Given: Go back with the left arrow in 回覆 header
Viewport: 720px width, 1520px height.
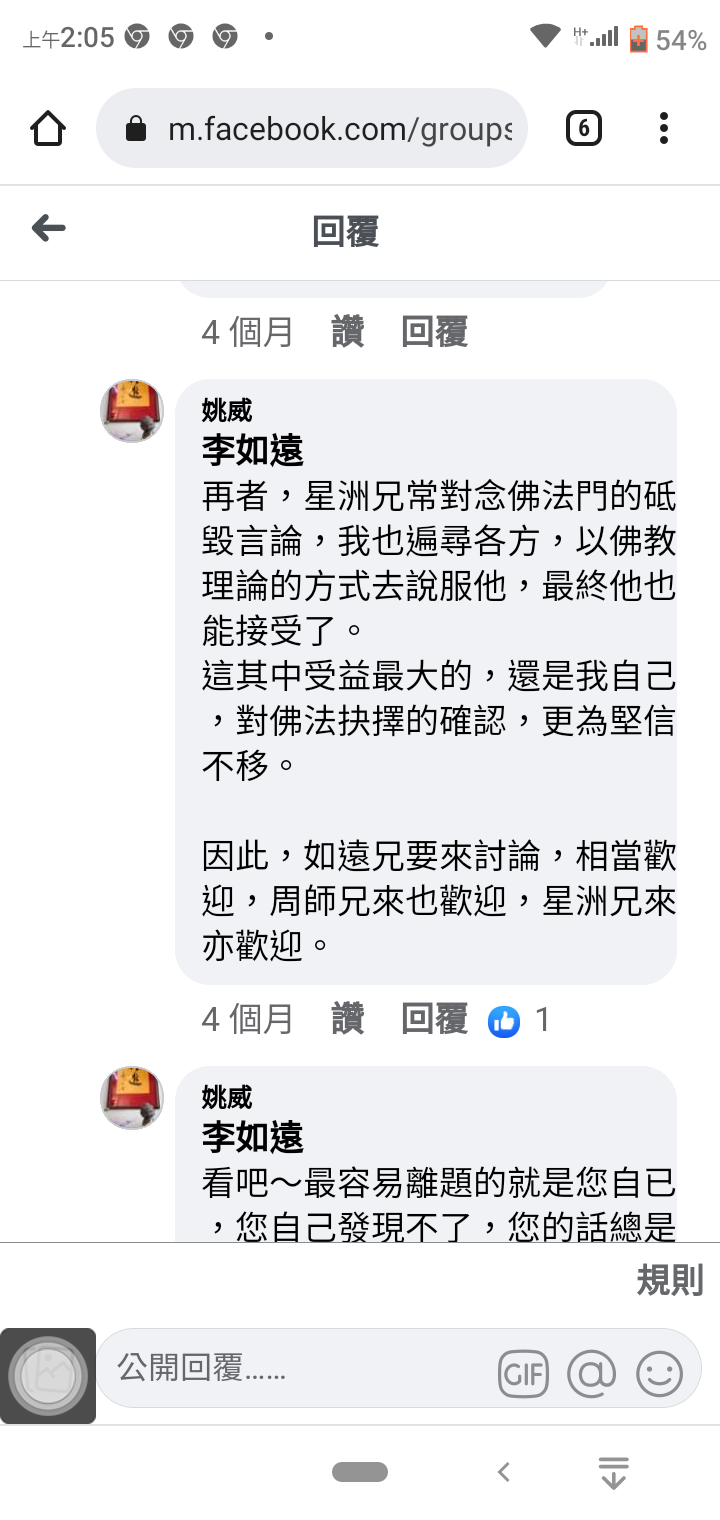Looking at the screenshot, I should [48, 229].
